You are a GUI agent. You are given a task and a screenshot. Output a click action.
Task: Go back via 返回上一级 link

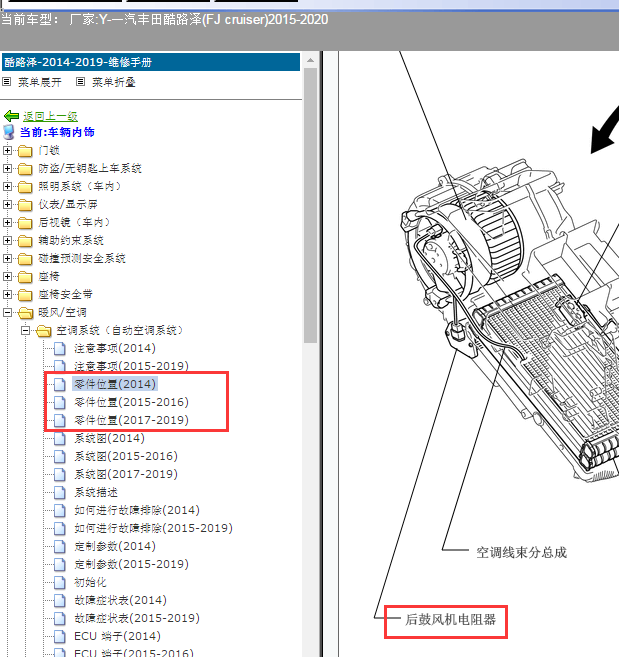coord(50,116)
